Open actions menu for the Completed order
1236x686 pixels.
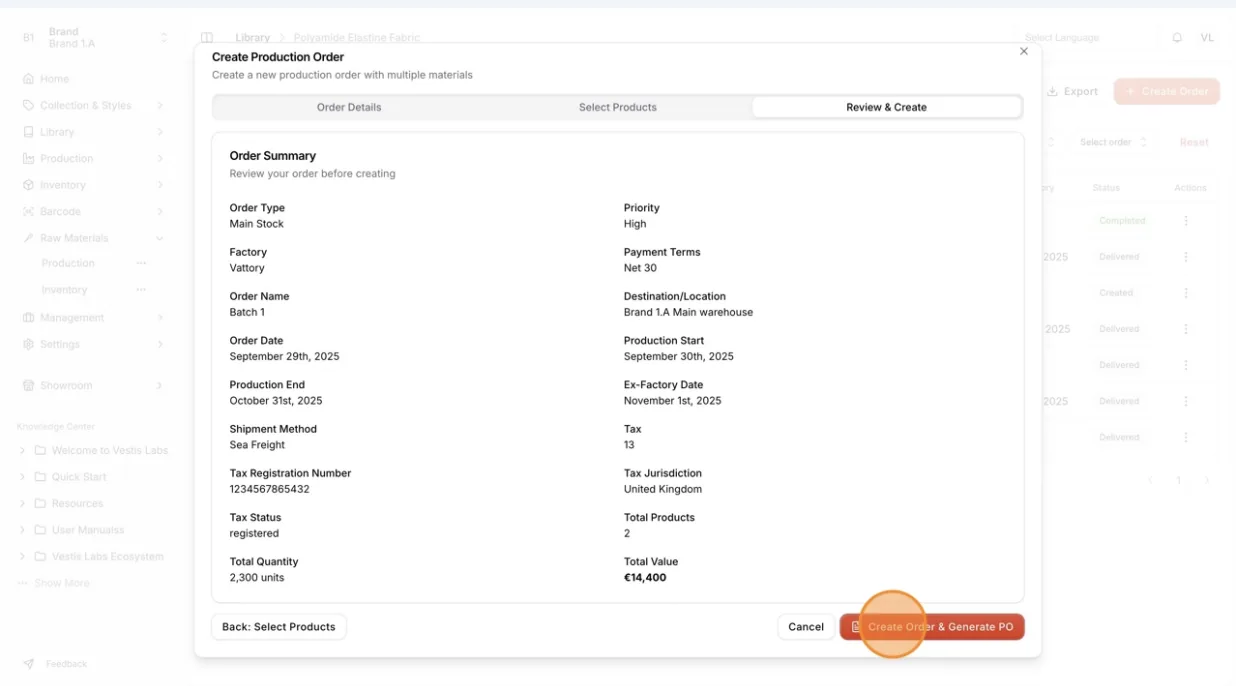[1186, 221]
